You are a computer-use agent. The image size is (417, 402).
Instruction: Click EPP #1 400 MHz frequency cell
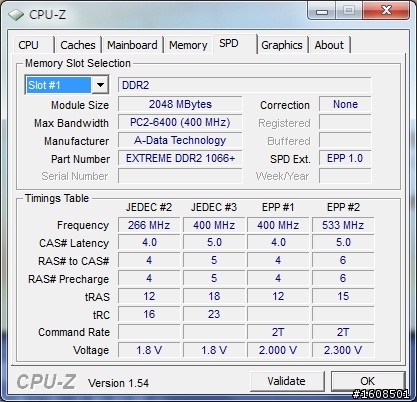point(278,225)
